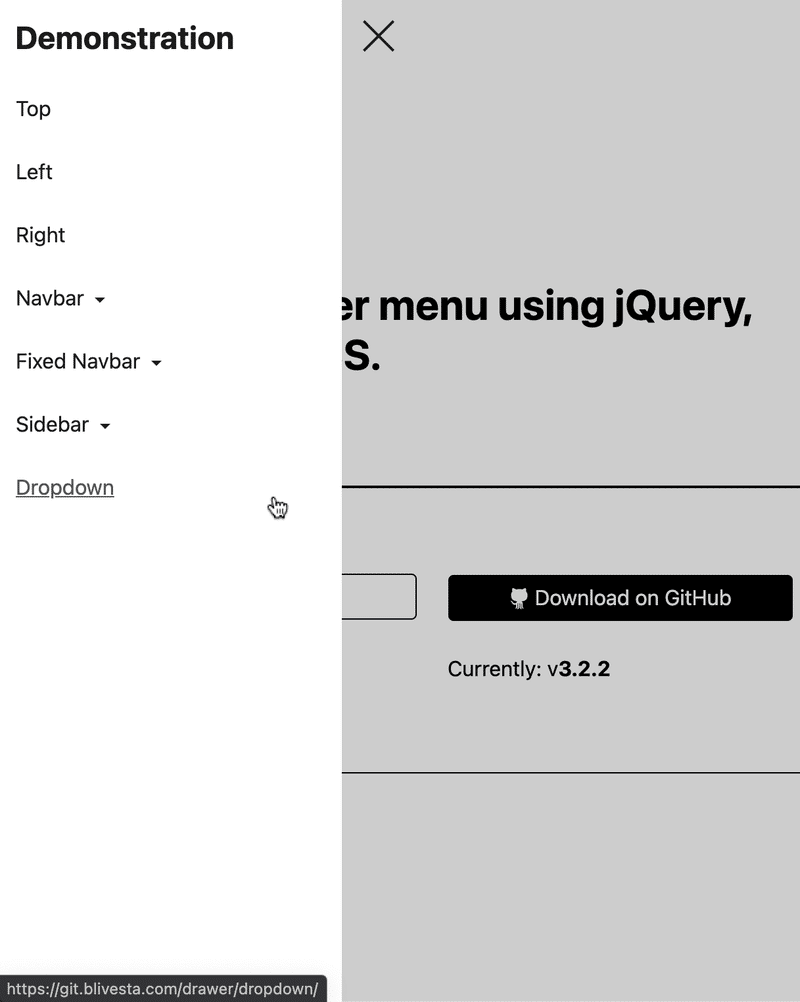Image resolution: width=800 pixels, height=1002 pixels.
Task: Open the Top demonstration link
Action: (33, 109)
